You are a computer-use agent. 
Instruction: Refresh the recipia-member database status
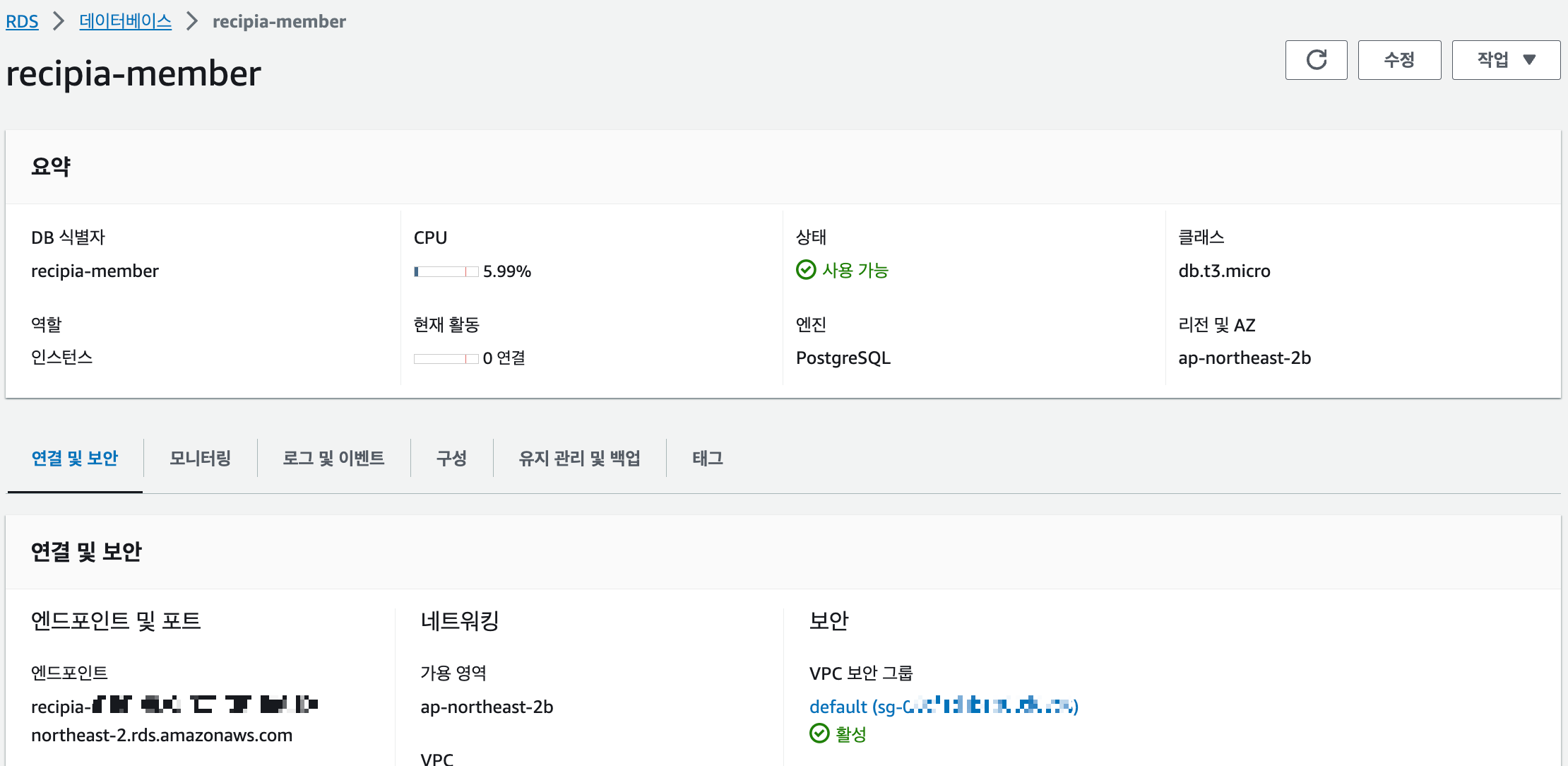[1316, 59]
